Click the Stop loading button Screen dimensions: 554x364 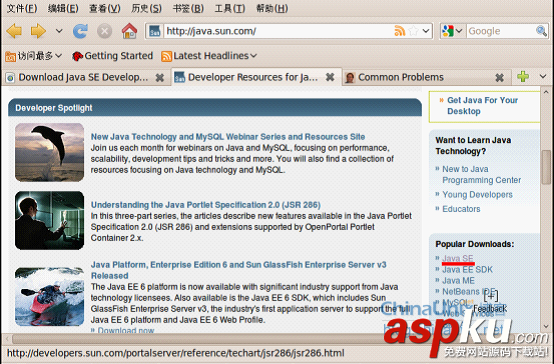pos(105,31)
